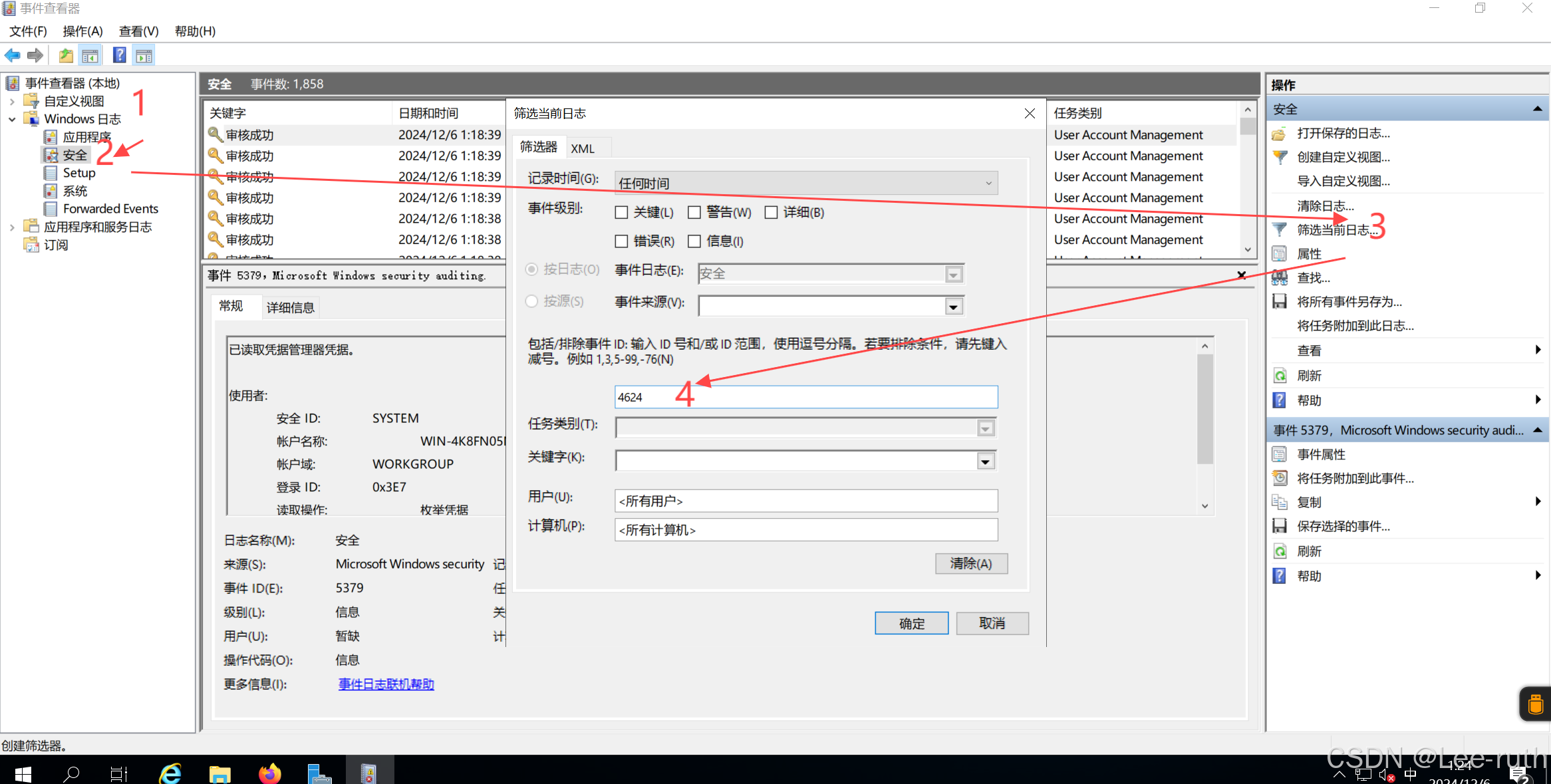This screenshot has height=784, width=1551.
Task: Click the event ID field containing 4624
Action: point(805,398)
